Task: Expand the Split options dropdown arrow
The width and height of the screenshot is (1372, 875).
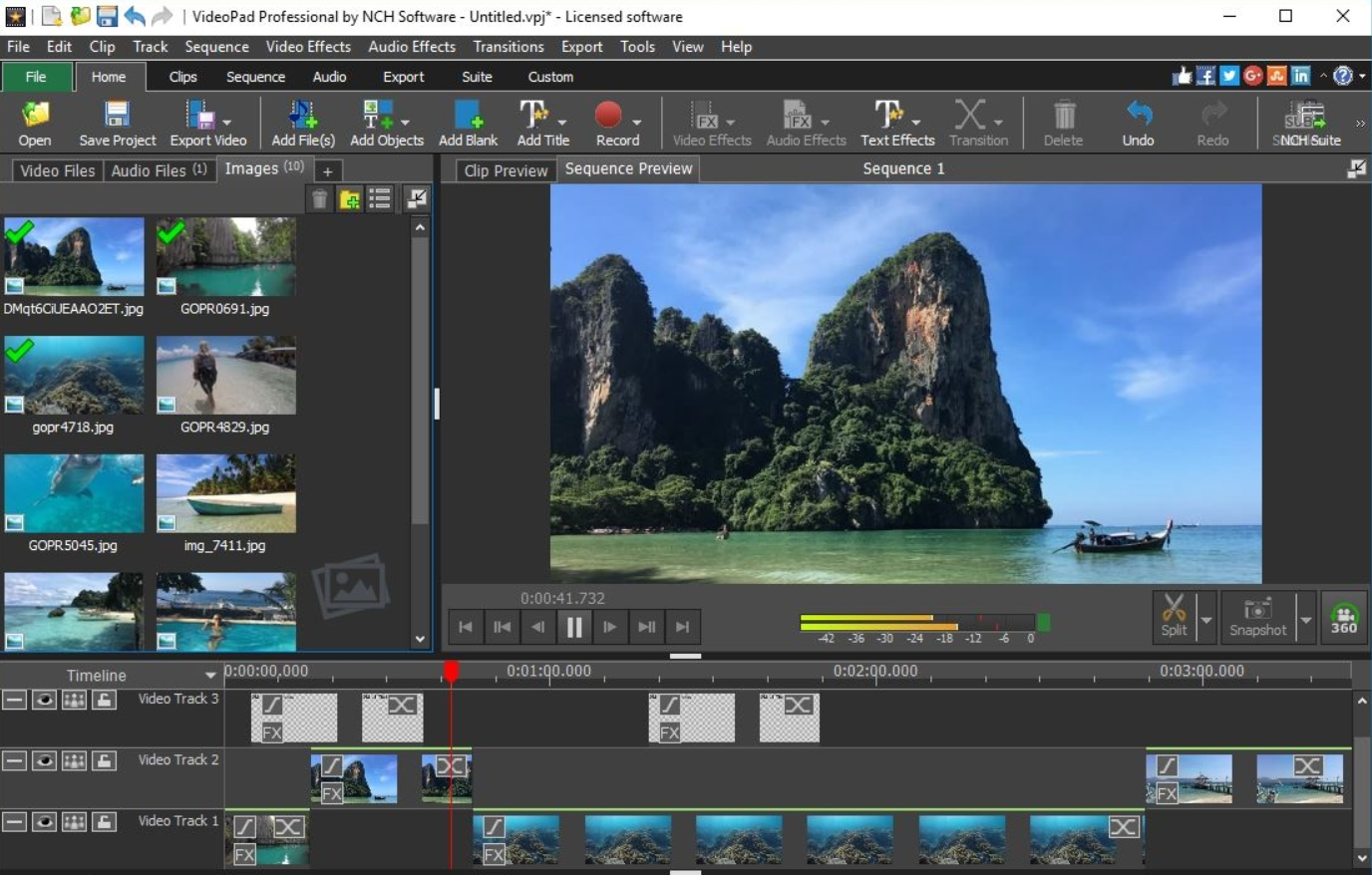Action: (x=1206, y=619)
